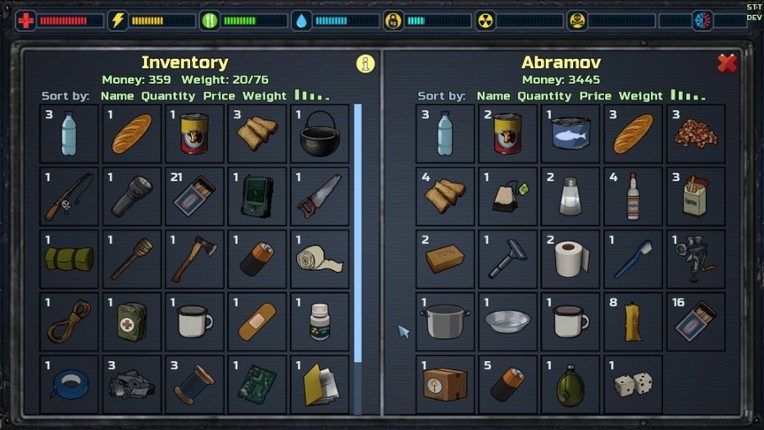Viewport: 764px width, 430px height.
Task: Select the first aid kit item
Action: (132, 321)
